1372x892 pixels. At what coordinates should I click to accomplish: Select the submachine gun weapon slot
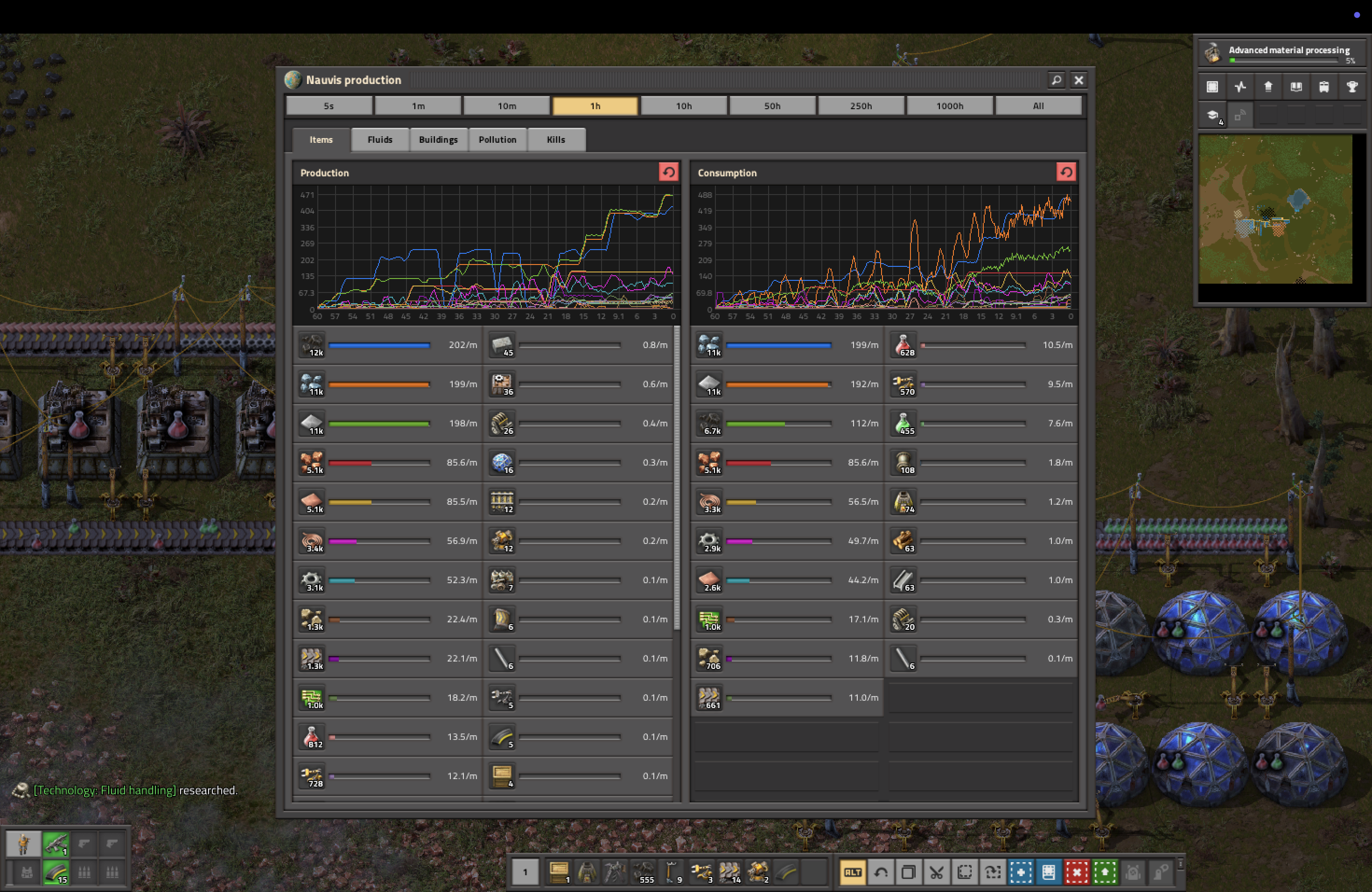click(56, 844)
